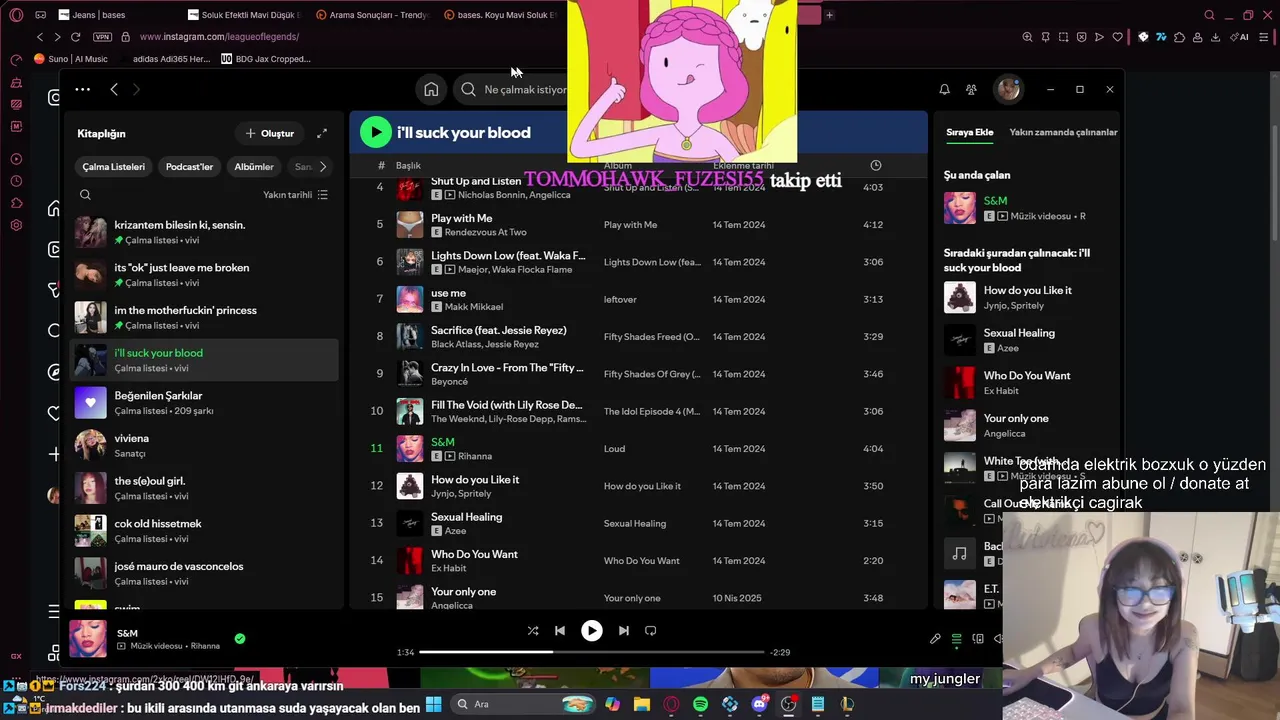
Task: Open the the s(e)oul girl. playlist
Action: pyautogui.click(x=205, y=488)
